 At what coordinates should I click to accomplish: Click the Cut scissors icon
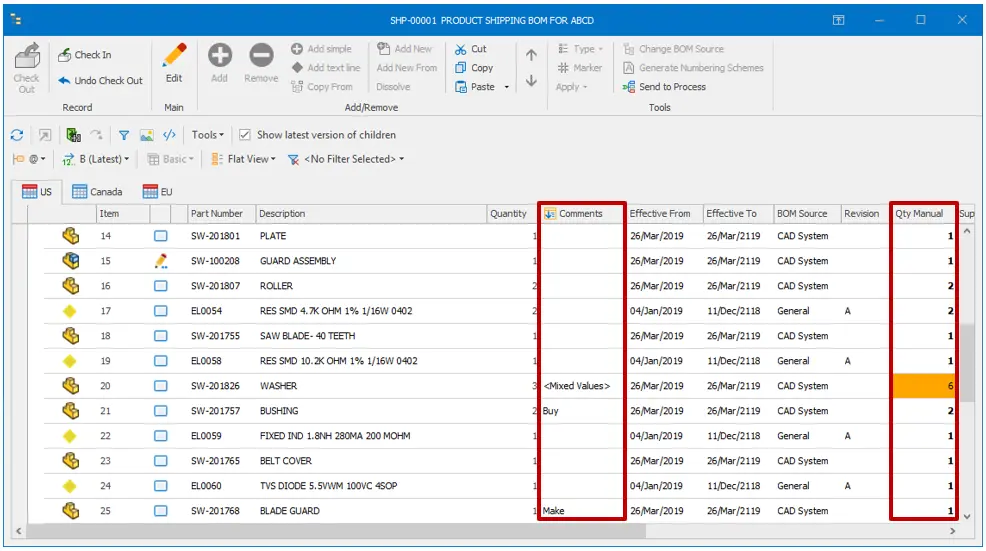(460, 49)
